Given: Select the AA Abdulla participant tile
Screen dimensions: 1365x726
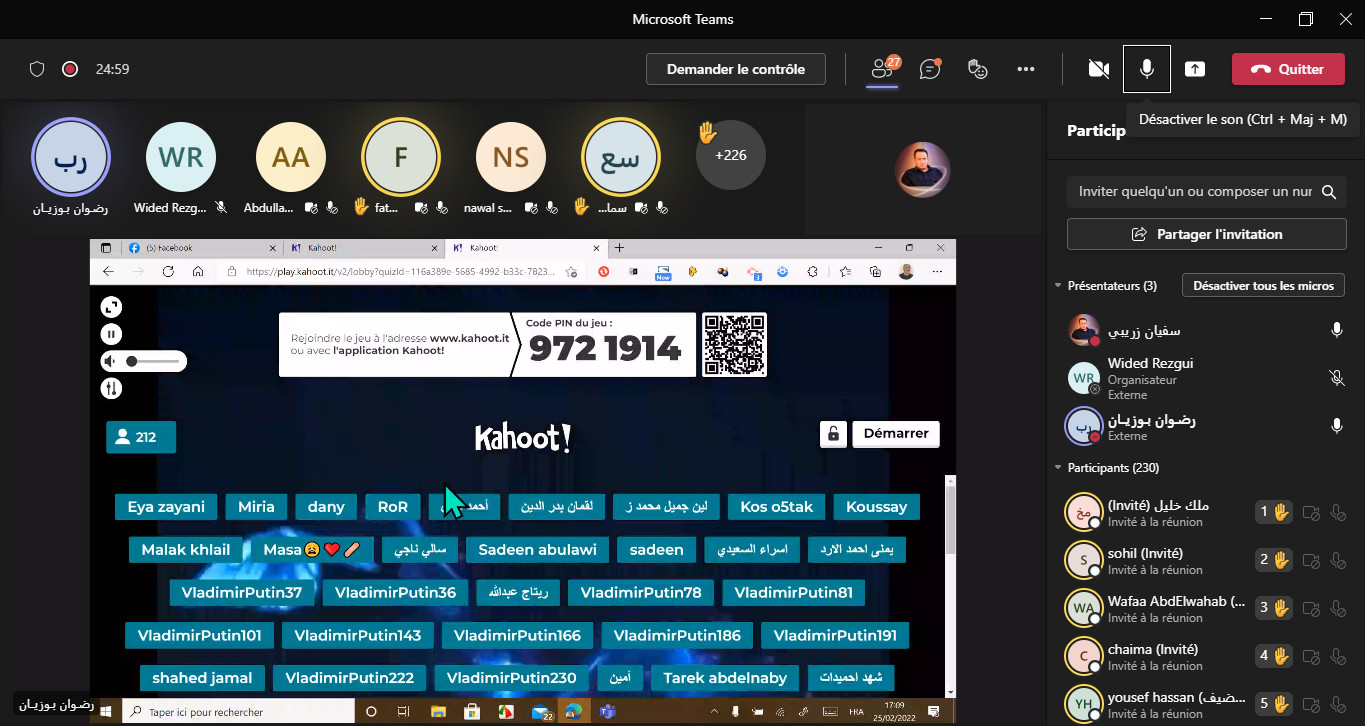Looking at the screenshot, I should pos(291,157).
